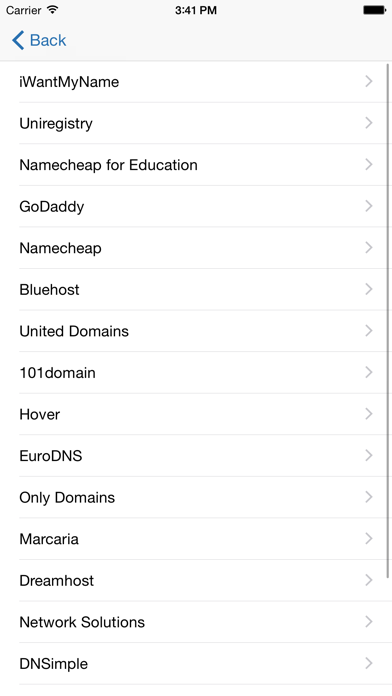This screenshot has height=696, width=392.
Task: Tap the Wi-Fi status icon
Action: click(53, 10)
